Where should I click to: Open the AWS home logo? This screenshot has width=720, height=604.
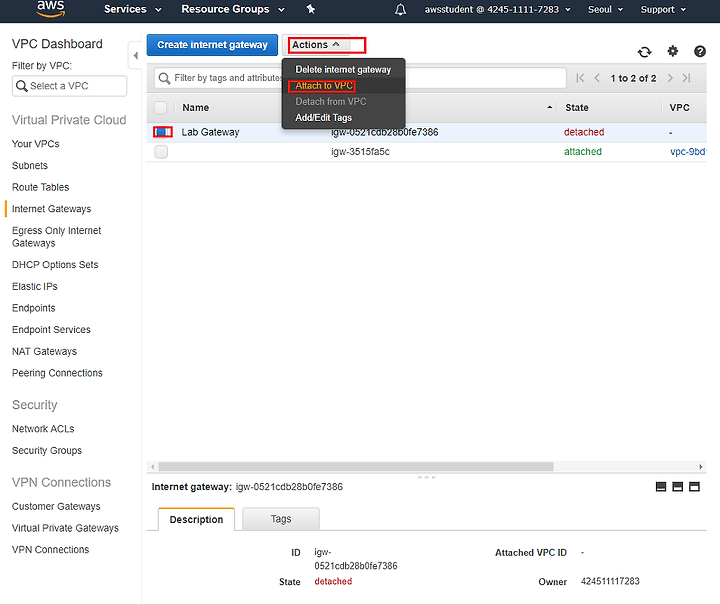51,9
